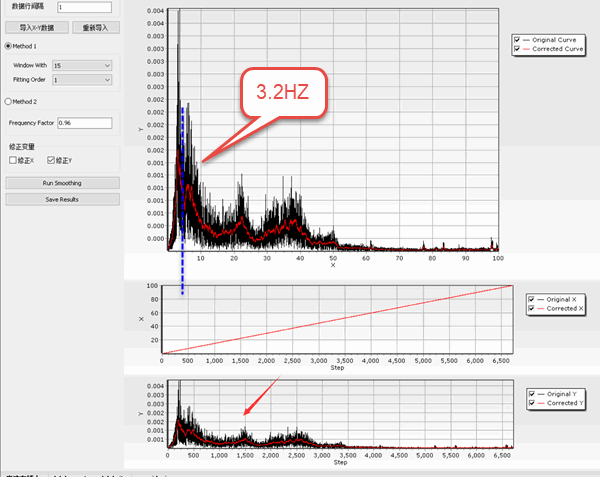
Task: Hide the Corrected Y curve
Action: [531, 403]
